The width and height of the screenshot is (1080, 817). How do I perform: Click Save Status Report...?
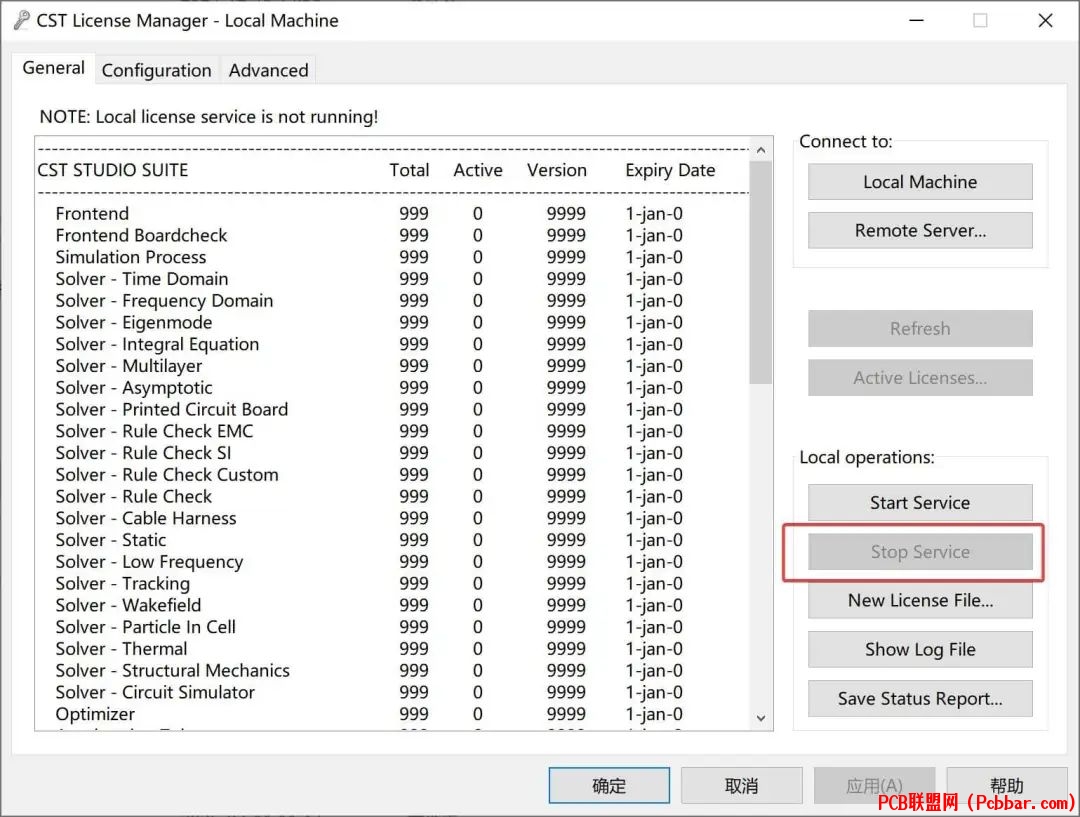click(920, 699)
